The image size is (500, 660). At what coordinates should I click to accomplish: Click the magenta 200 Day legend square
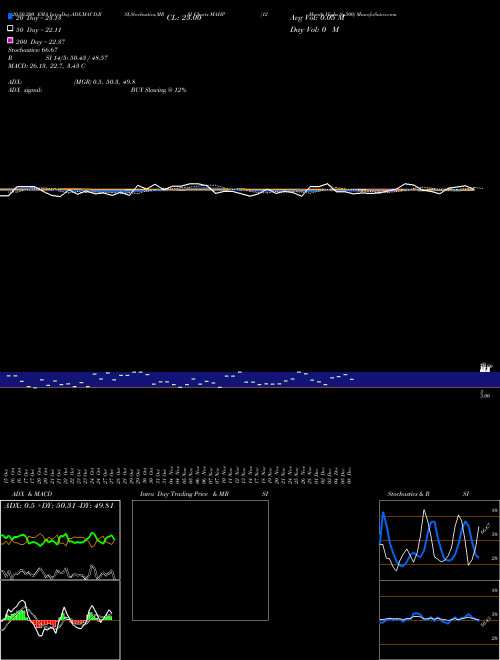pyautogui.click(x=10, y=40)
